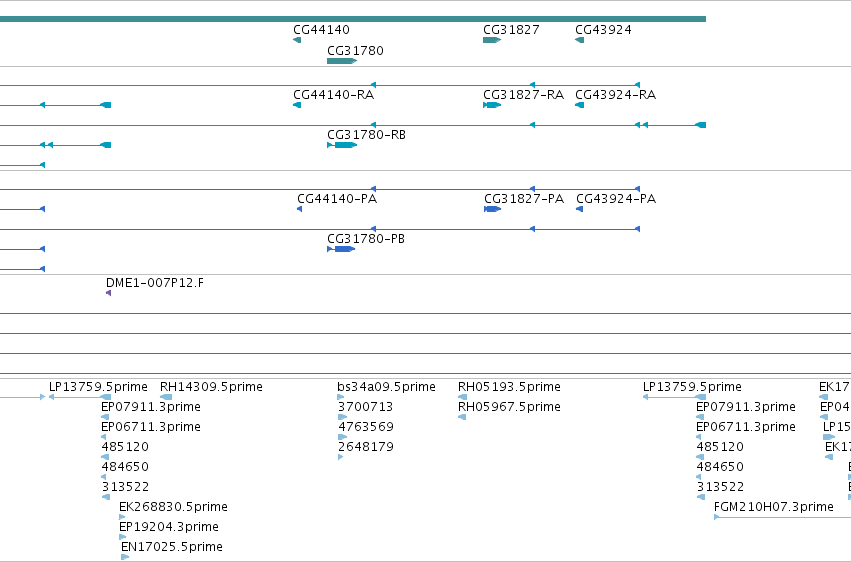
Task: Select the blue glyph under CG31780-PB
Action: tap(341, 249)
